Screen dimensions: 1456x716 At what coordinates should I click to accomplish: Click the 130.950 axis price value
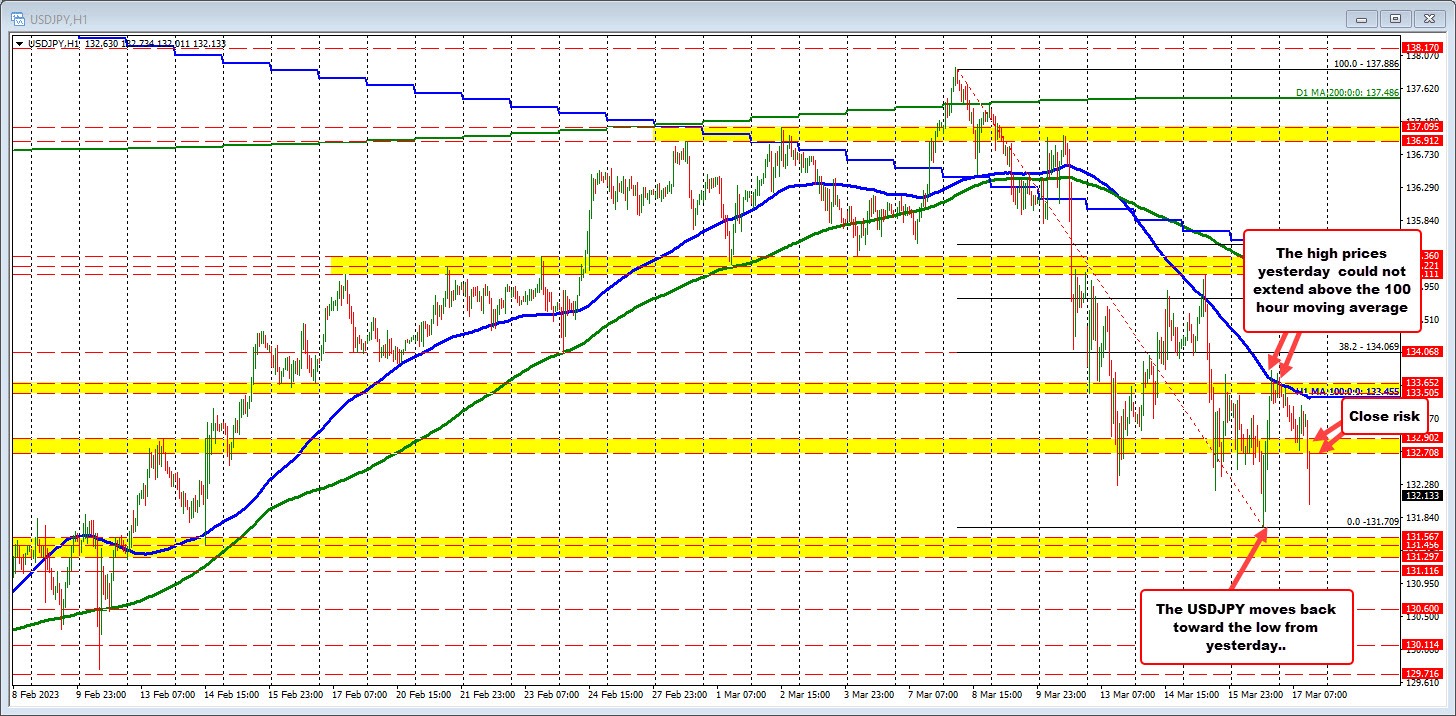click(x=1422, y=582)
